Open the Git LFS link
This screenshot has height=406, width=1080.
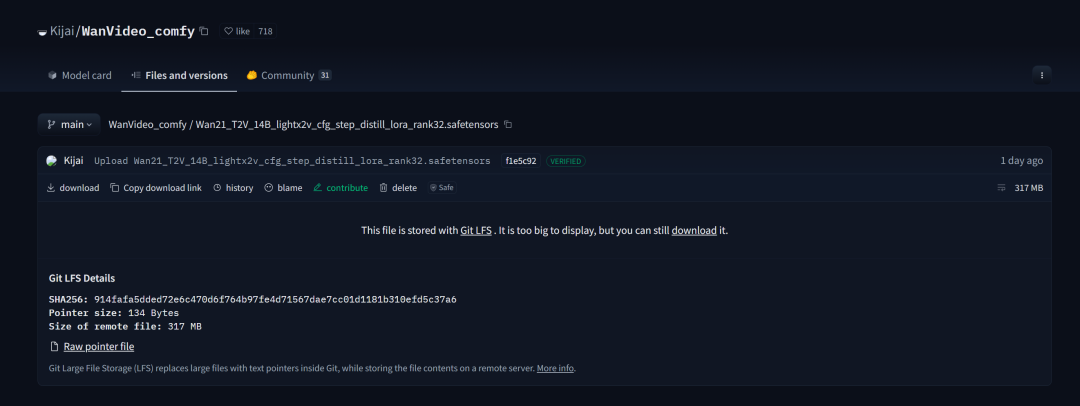pos(476,230)
